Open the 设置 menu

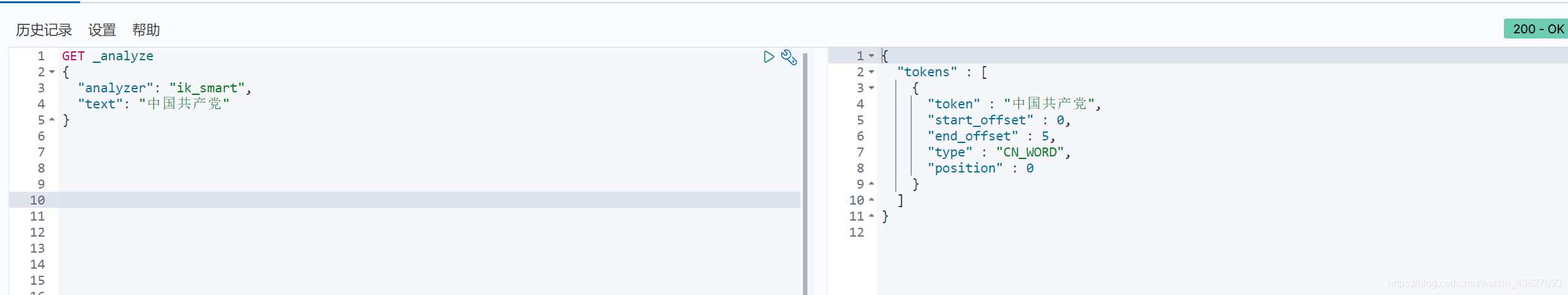[x=102, y=29]
